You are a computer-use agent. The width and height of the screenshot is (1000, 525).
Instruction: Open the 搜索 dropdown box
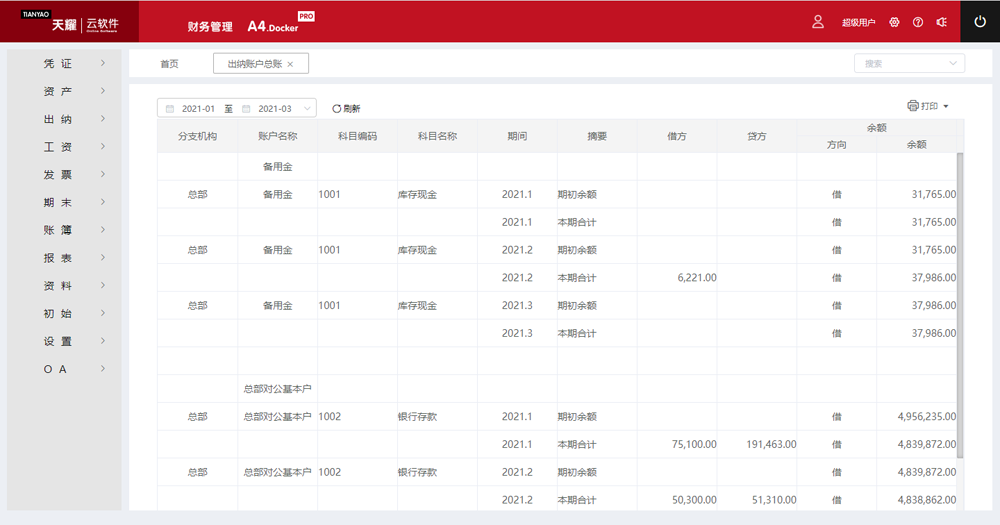point(908,63)
